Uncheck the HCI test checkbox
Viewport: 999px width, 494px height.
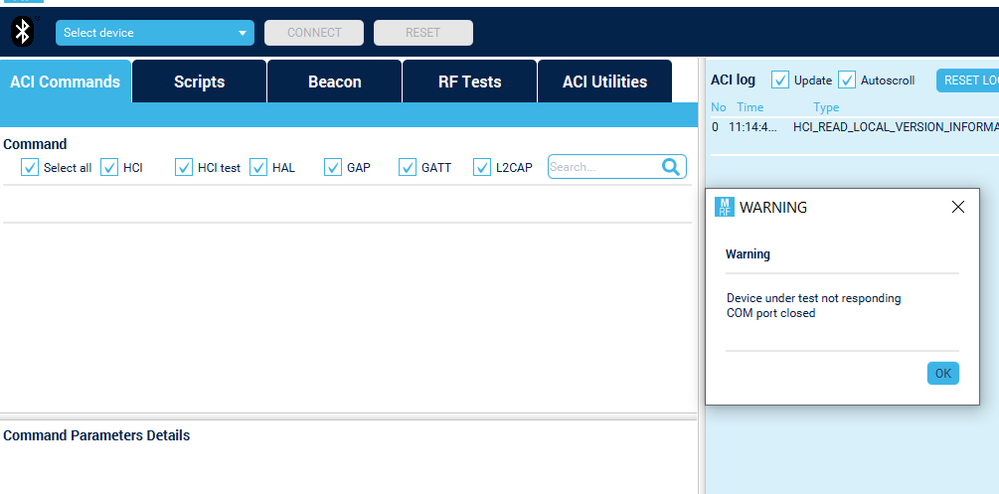pos(184,168)
